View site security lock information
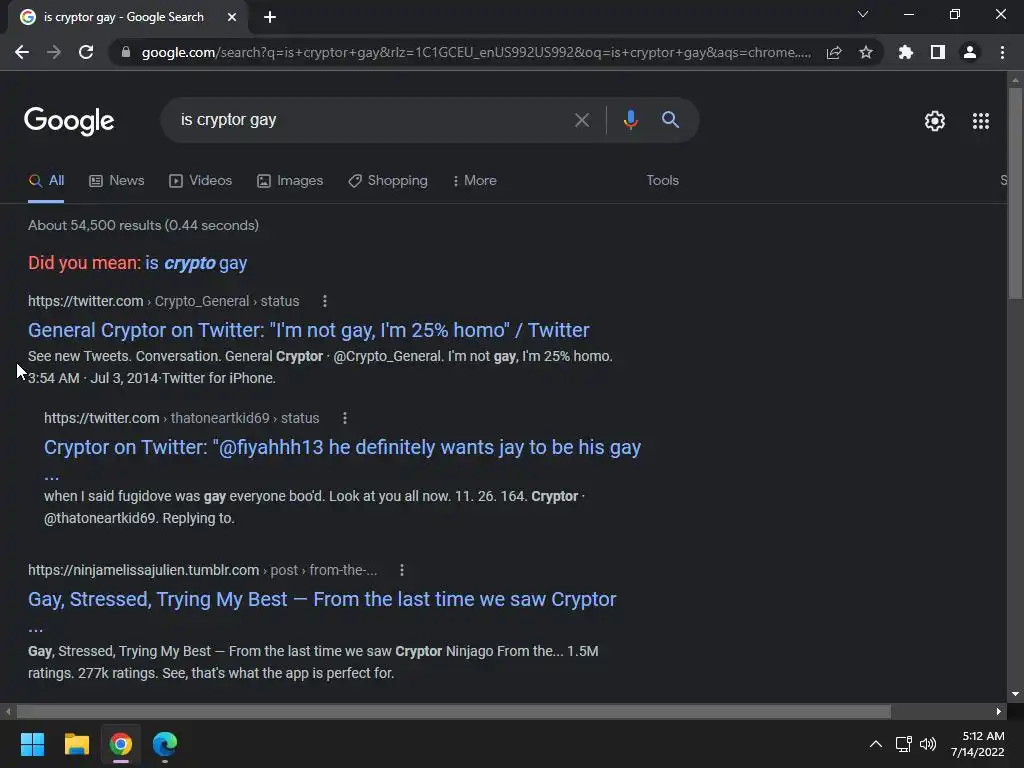The width and height of the screenshot is (1024, 768). [x=126, y=52]
